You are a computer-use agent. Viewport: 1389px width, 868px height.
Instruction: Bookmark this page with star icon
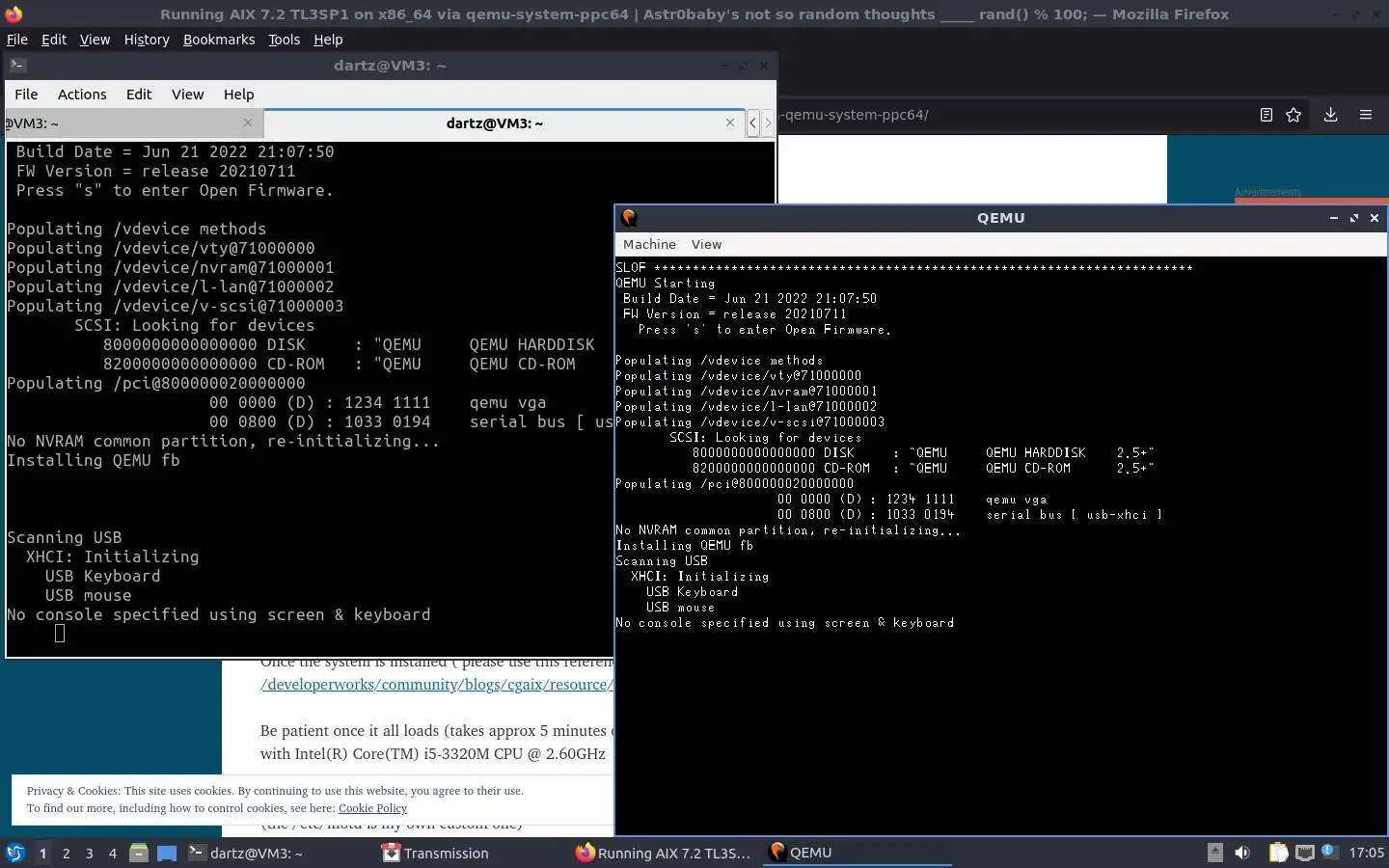click(1294, 115)
